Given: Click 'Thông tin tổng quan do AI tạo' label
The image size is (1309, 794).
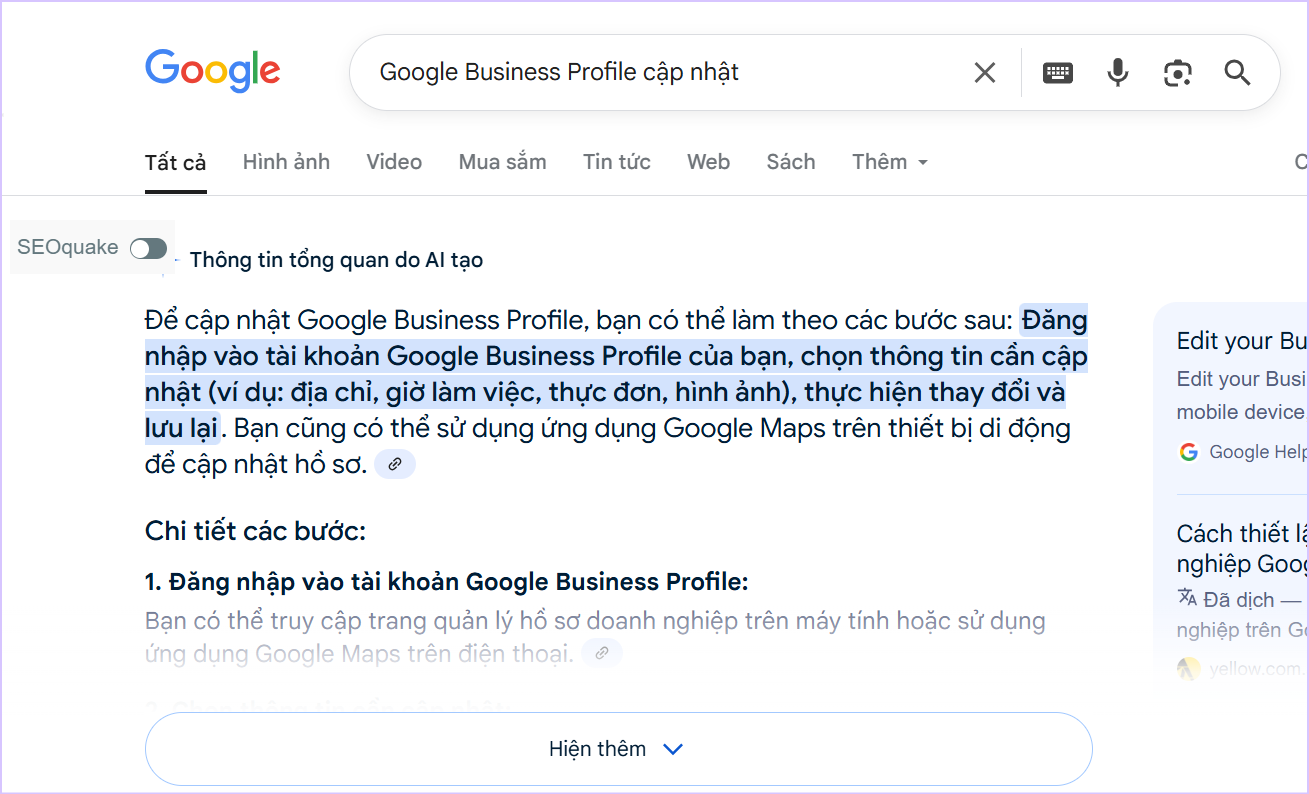Looking at the screenshot, I should [336, 260].
